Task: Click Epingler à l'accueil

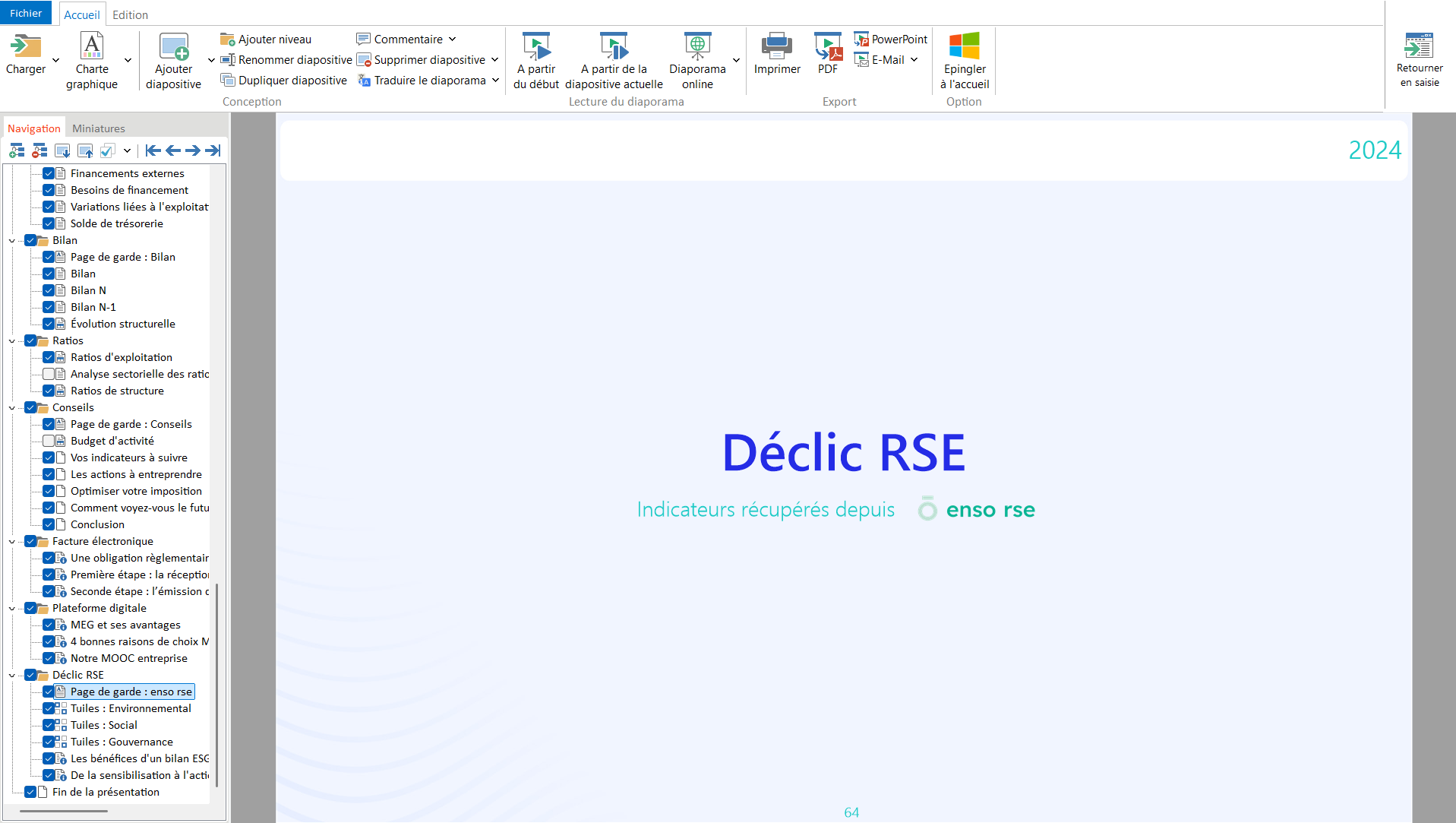Action: click(x=965, y=61)
